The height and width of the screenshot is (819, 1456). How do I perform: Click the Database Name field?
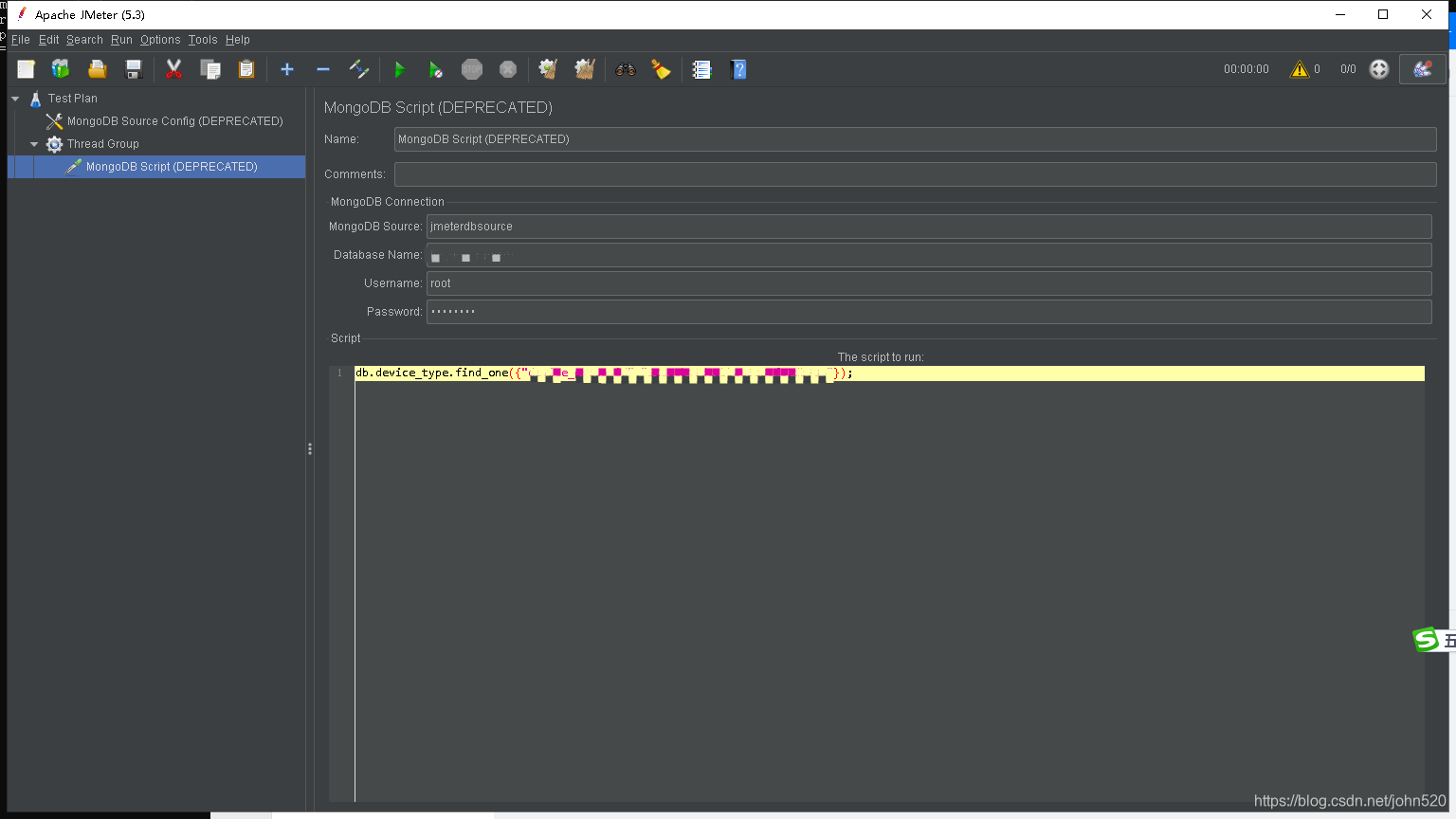click(x=929, y=255)
